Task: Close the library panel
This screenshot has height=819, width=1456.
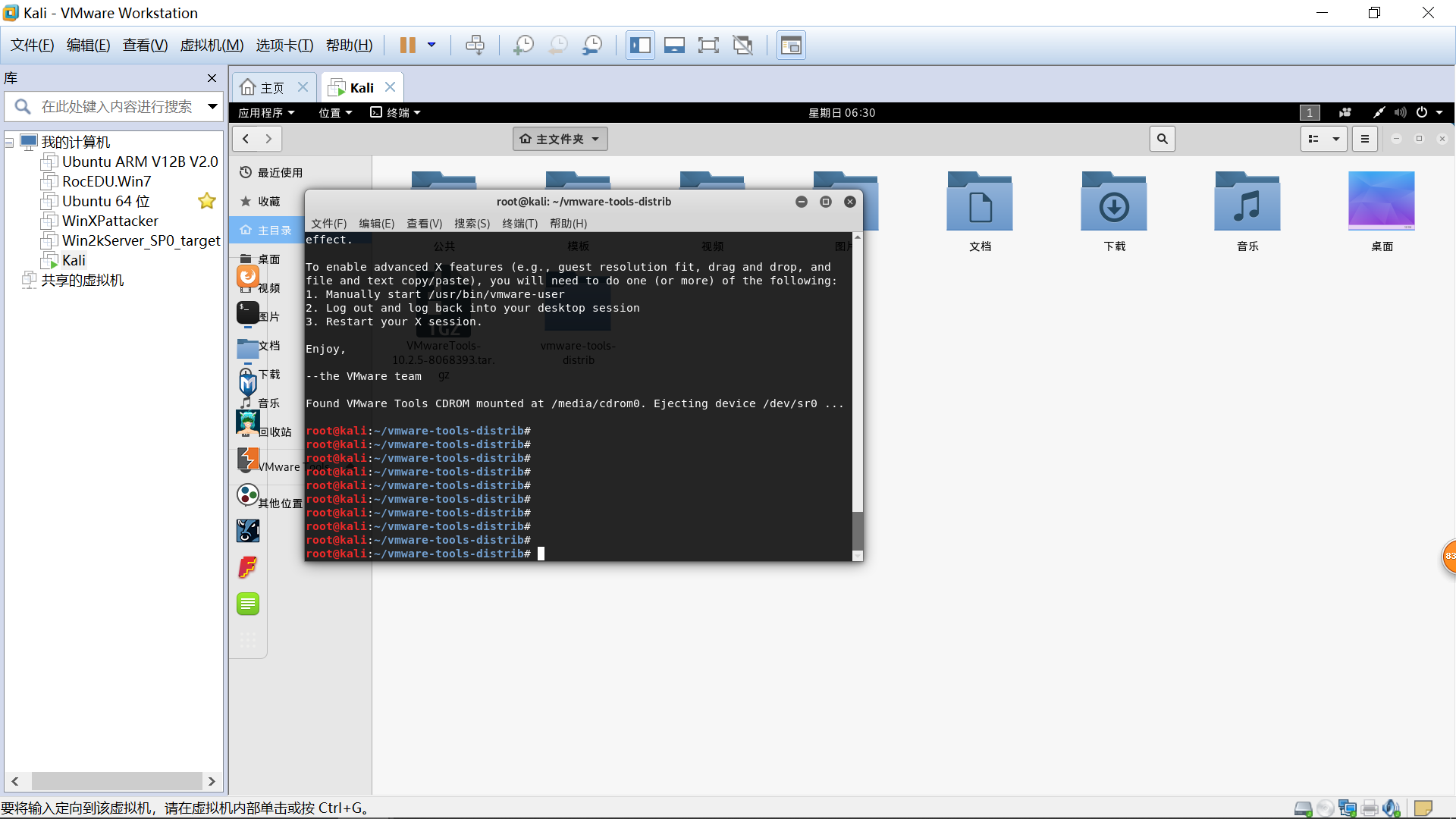Action: pos(212,78)
